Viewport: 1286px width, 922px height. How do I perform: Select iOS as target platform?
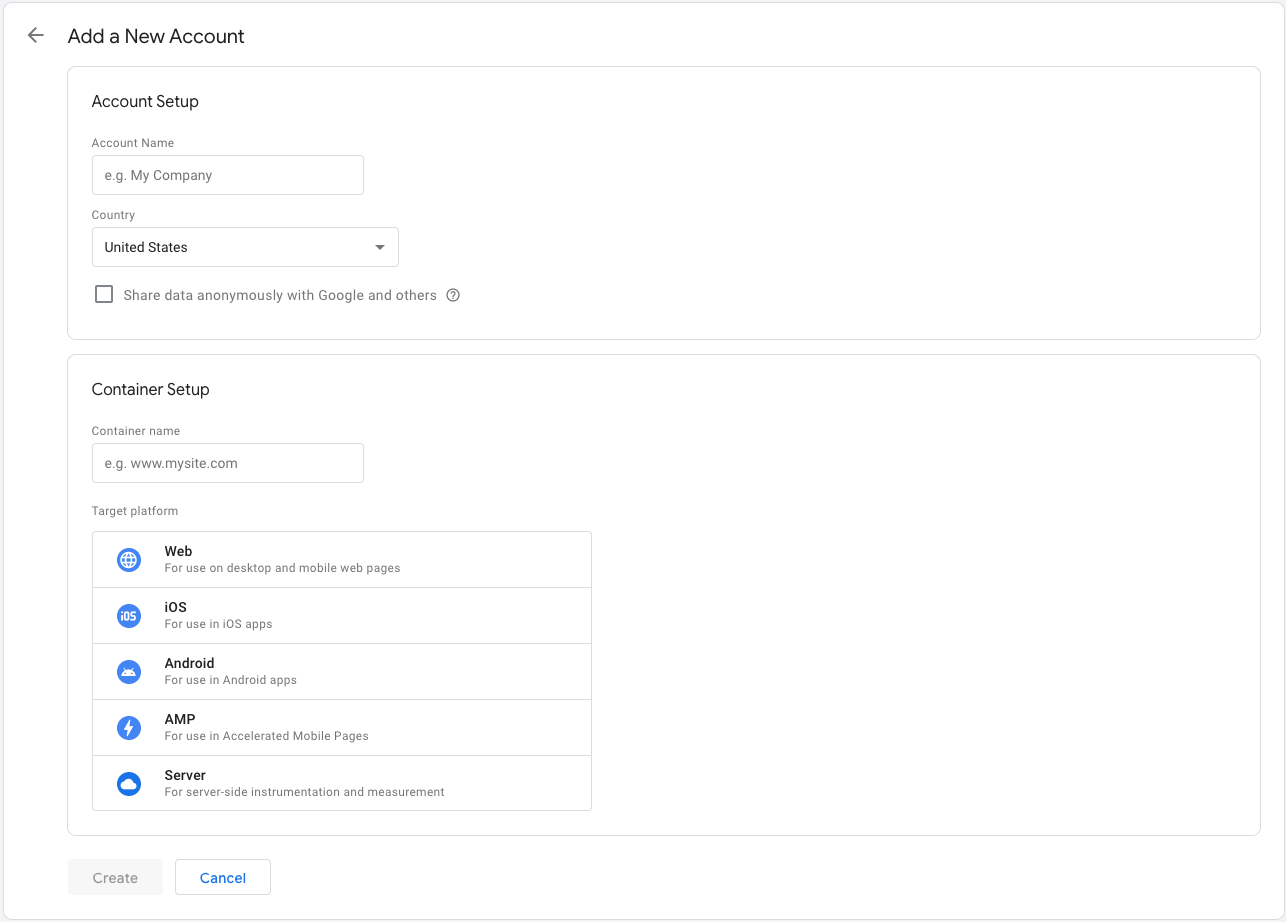coord(340,616)
